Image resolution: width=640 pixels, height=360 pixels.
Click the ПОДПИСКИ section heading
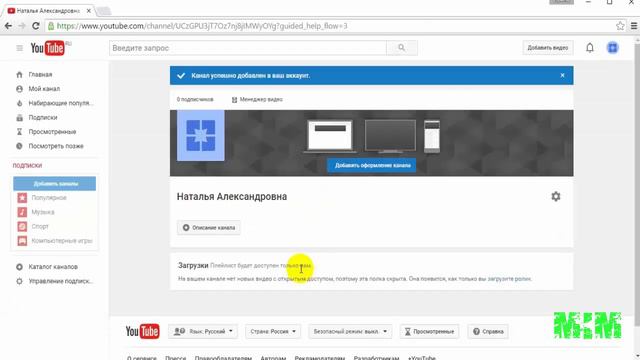(27, 165)
